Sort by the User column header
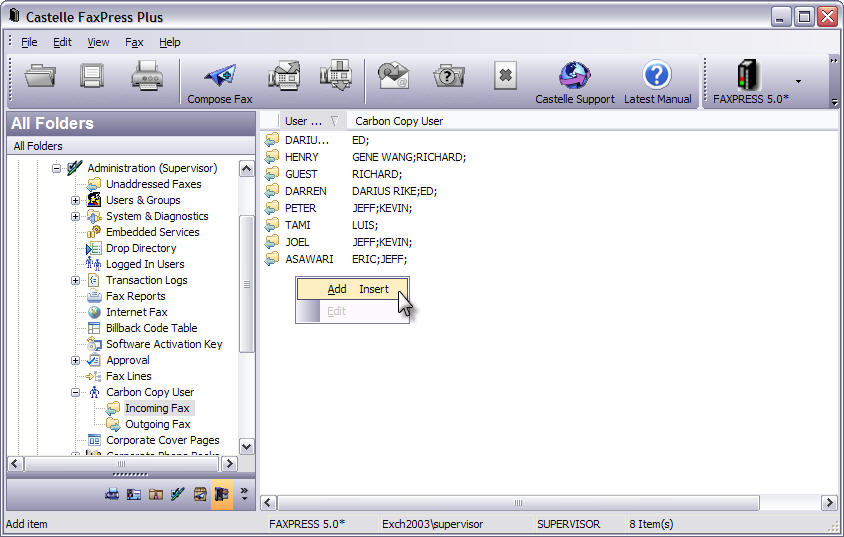844x537 pixels. click(312, 121)
